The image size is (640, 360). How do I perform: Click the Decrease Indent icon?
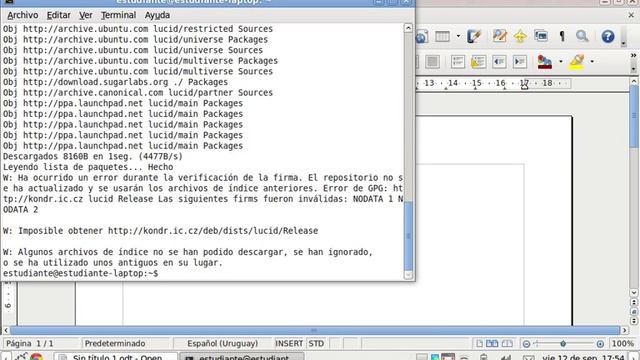[499, 62]
